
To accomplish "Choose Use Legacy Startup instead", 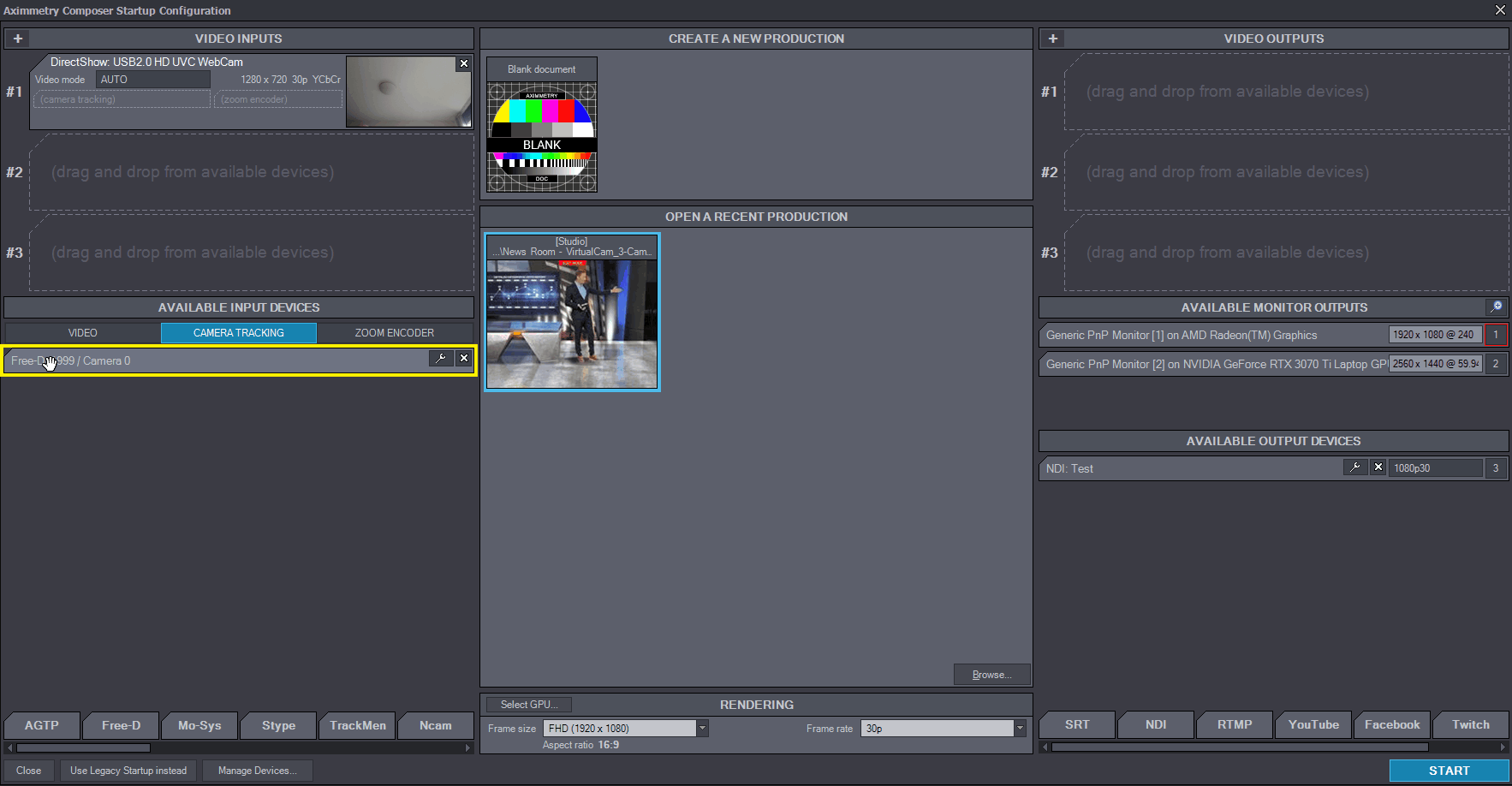I will tap(128, 771).
